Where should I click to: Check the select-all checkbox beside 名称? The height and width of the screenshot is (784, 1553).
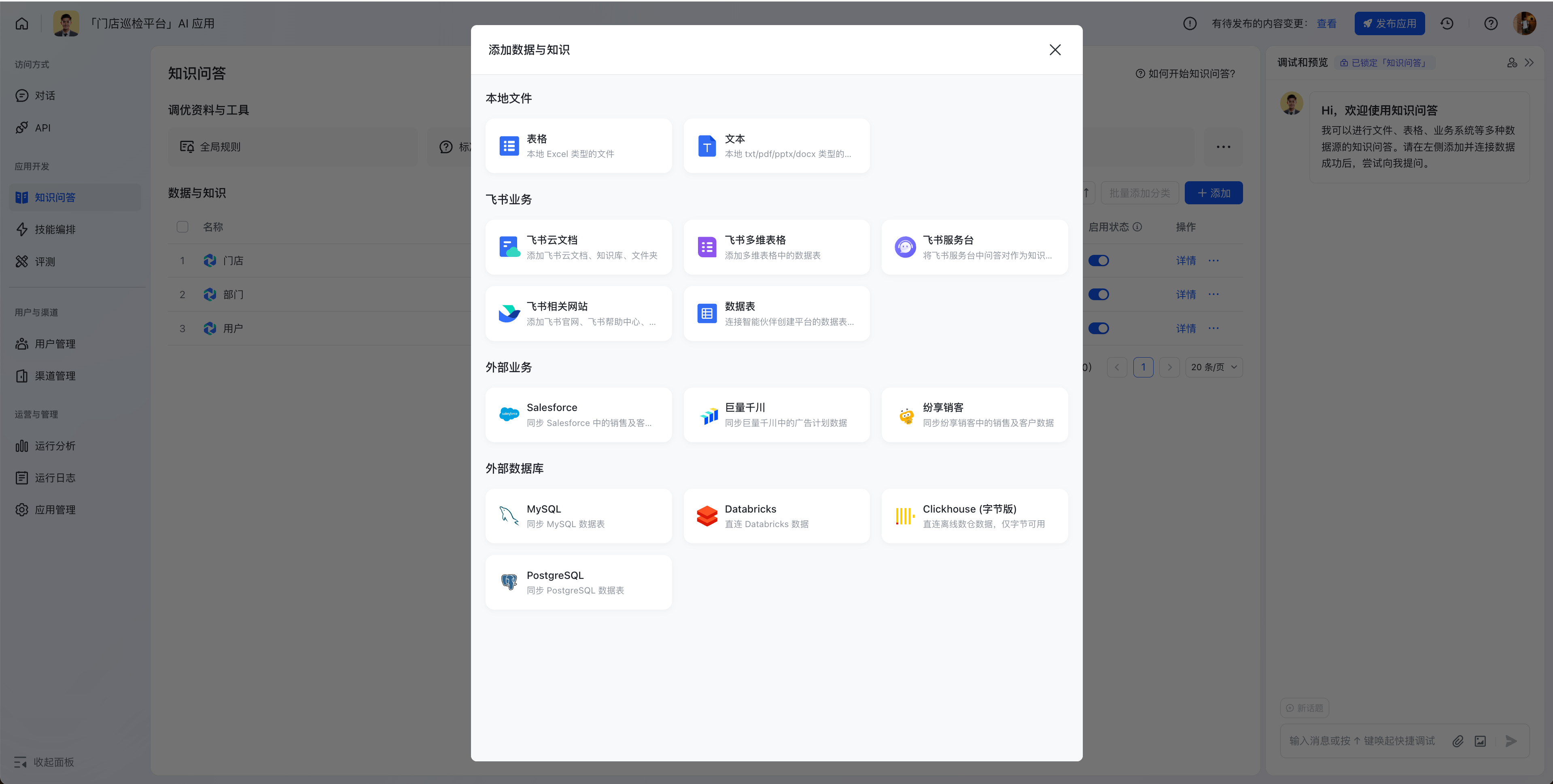tap(182, 227)
